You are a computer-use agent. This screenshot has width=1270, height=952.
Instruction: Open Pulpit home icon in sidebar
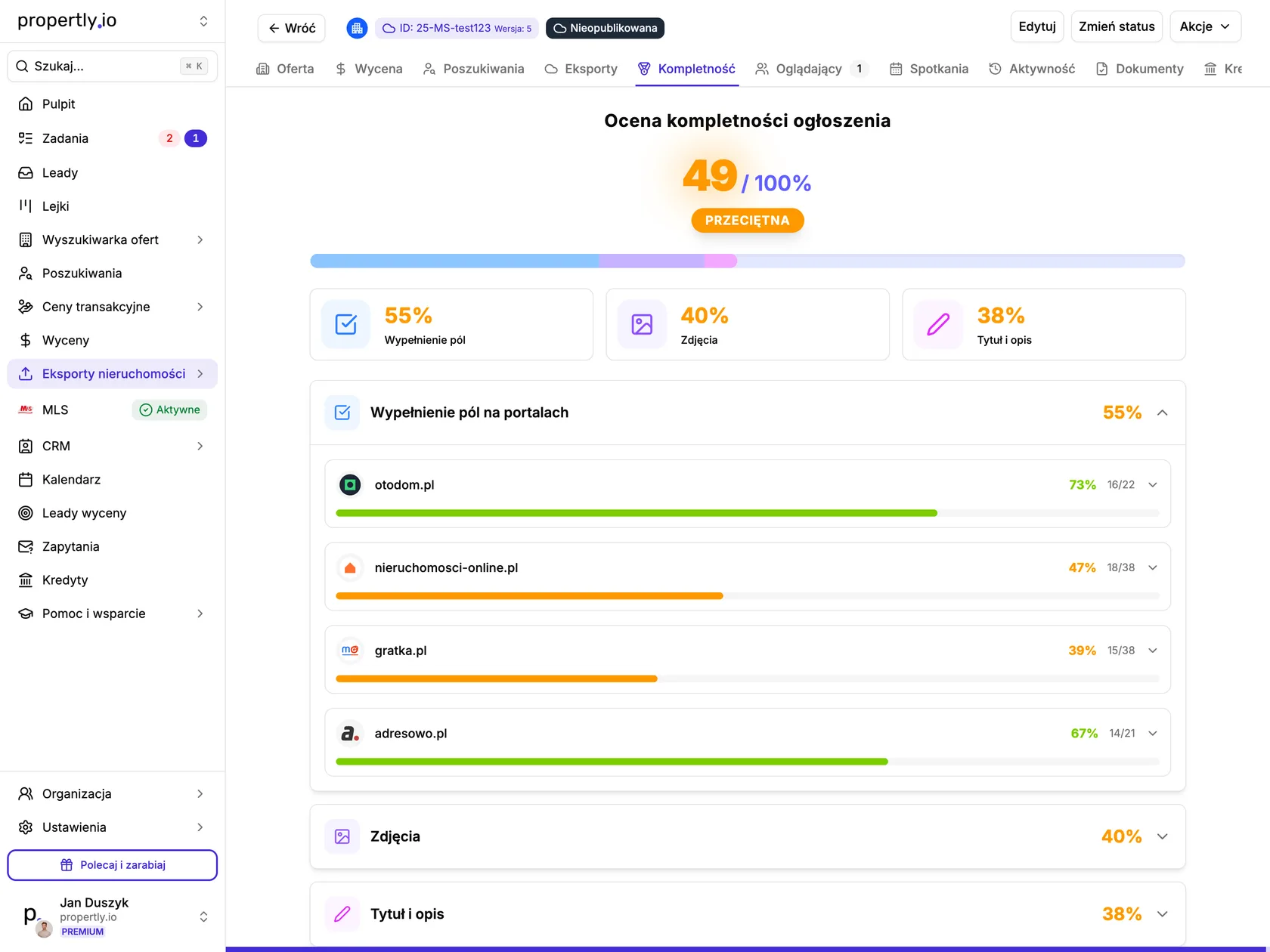26,104
